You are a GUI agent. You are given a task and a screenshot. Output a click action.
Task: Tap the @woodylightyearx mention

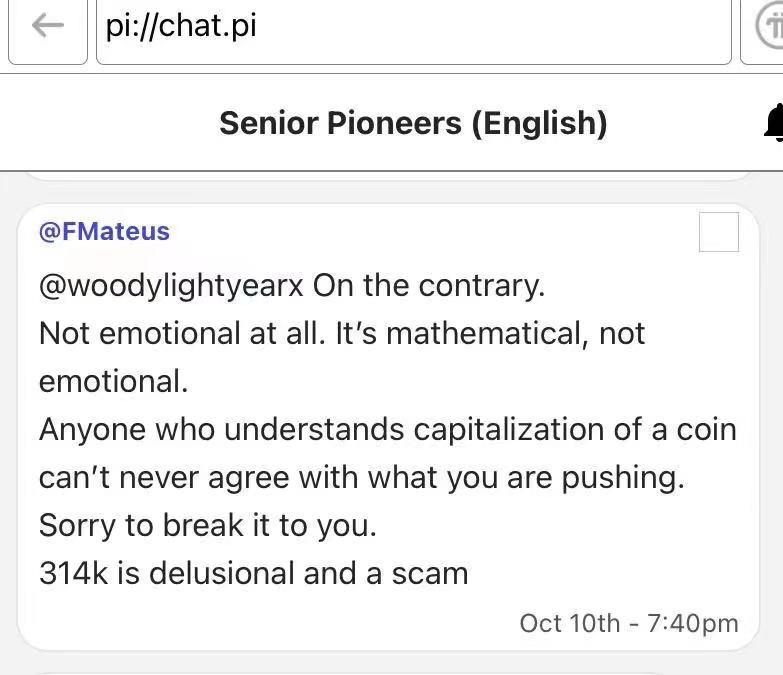[171, 286]
